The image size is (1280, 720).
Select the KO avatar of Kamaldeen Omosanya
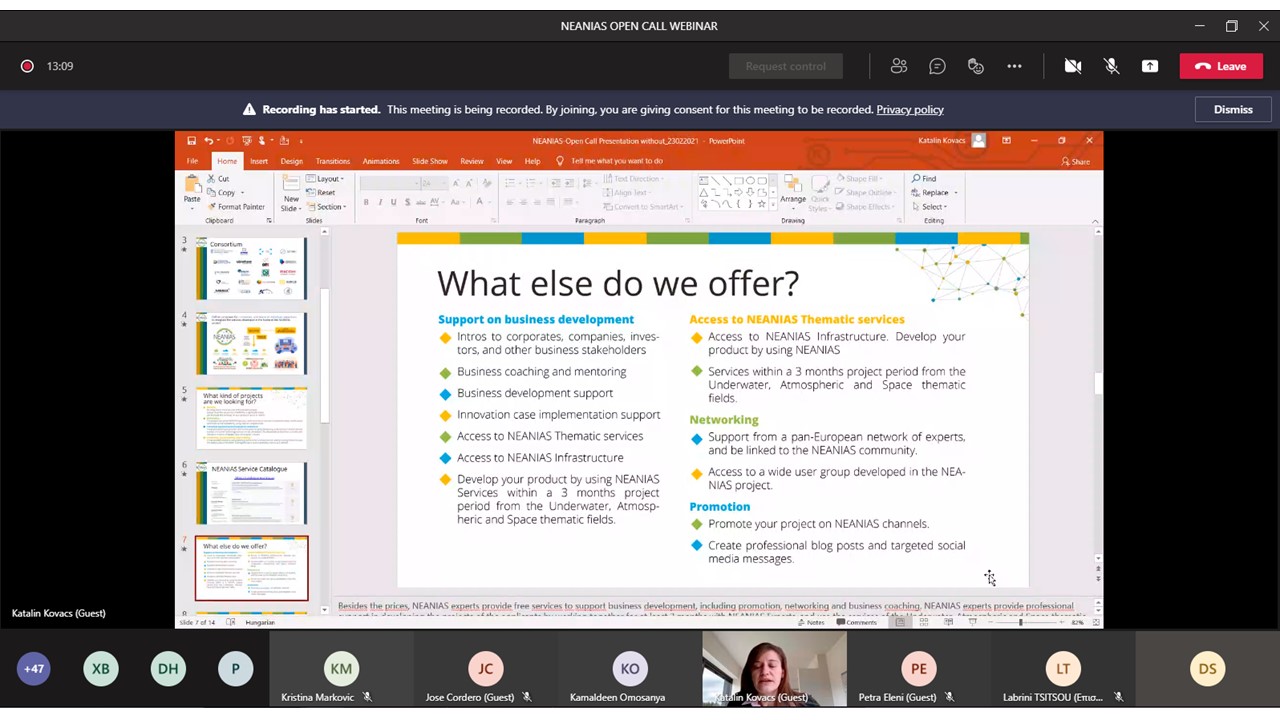(630, 669)
